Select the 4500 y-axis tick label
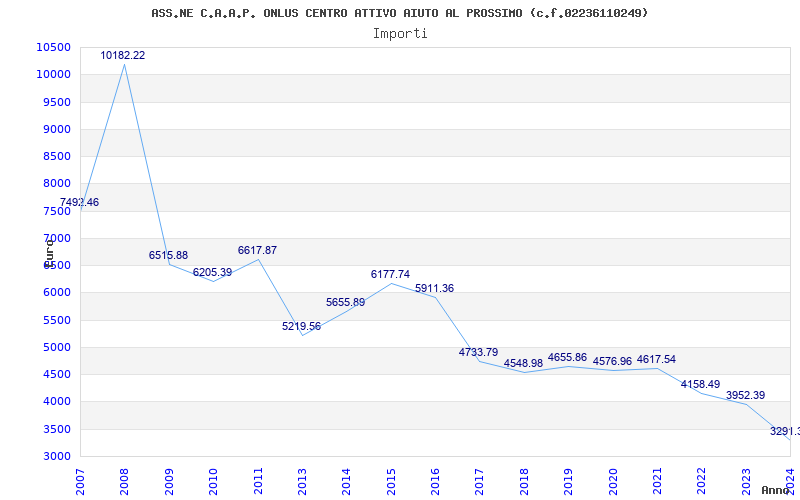 coord(57,374)
